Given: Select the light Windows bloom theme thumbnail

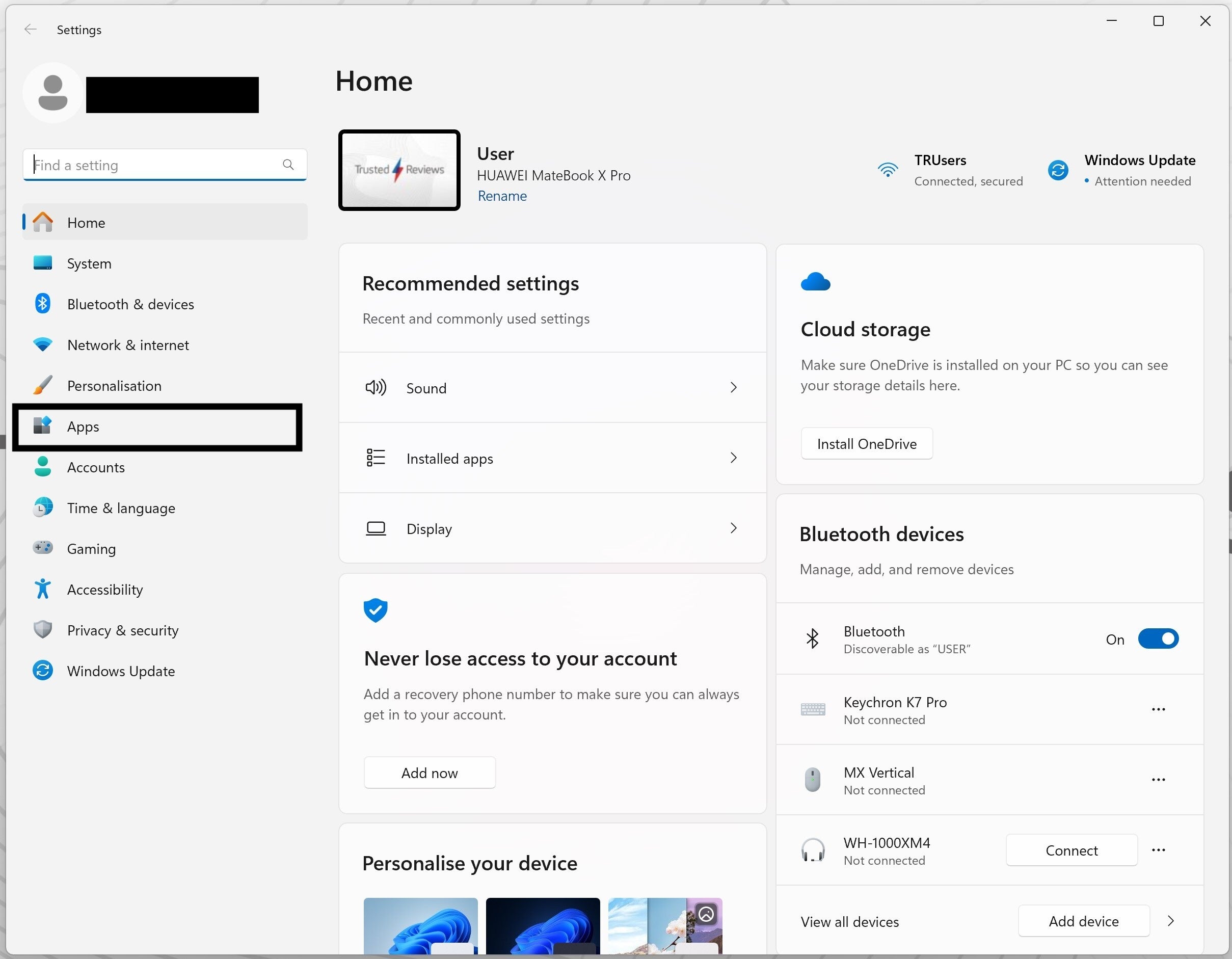Looking at the screenshot, I should (x=421, y=926).
